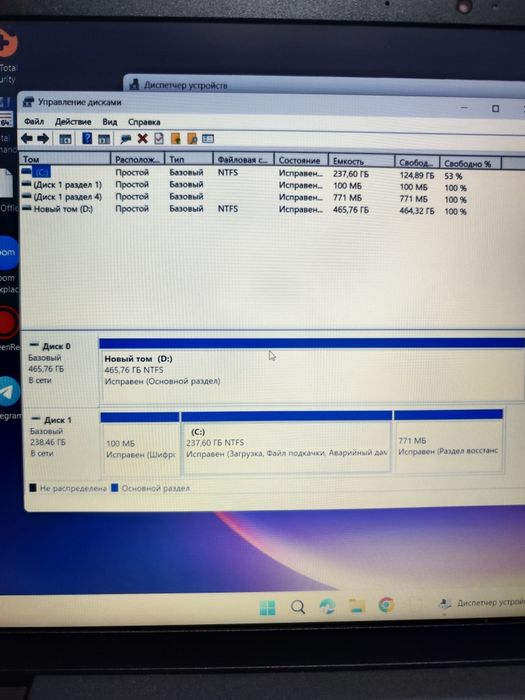Toggle the console tree toolbar icon
525x700 pixels.
[66, 139]
